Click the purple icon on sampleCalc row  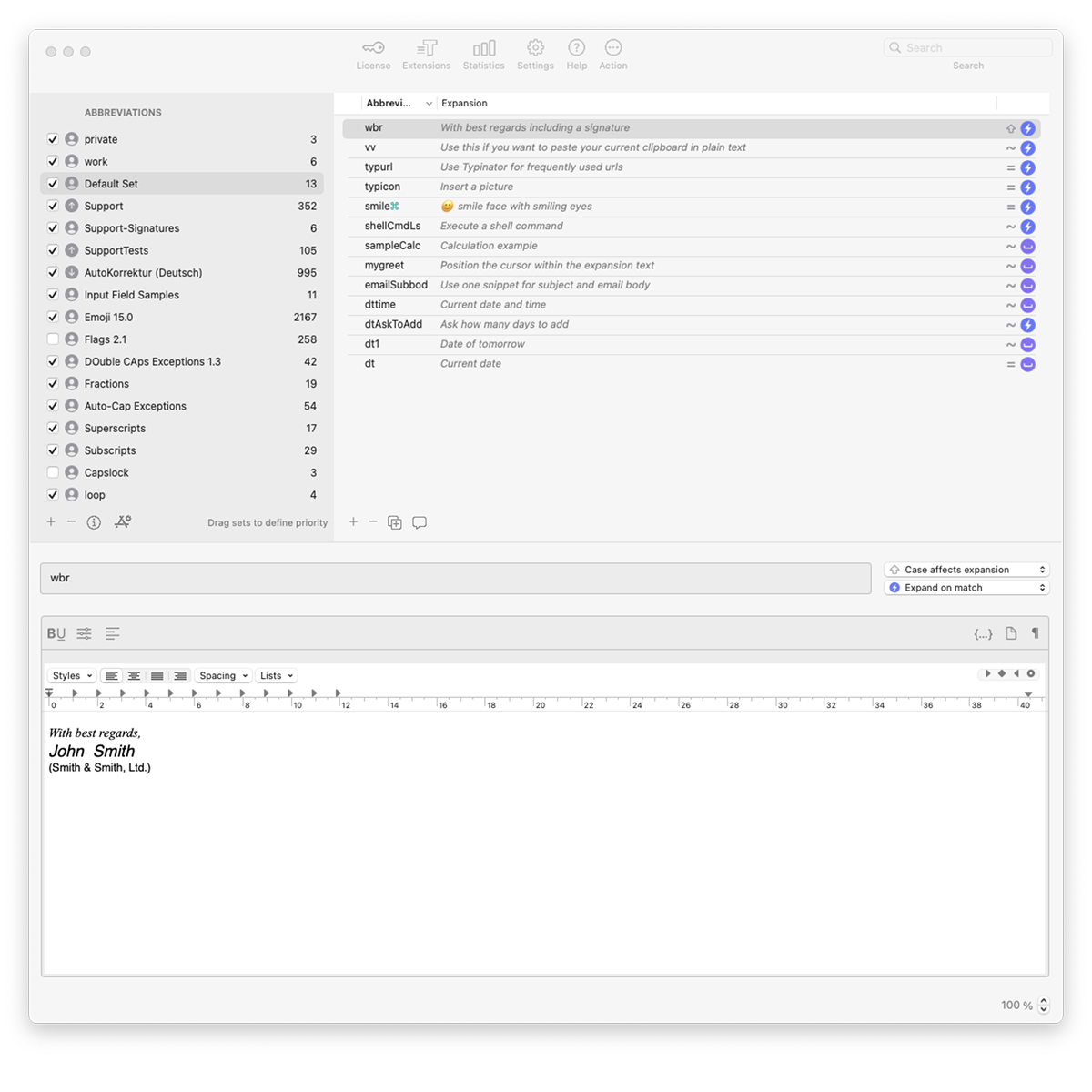coord(1027,247)
